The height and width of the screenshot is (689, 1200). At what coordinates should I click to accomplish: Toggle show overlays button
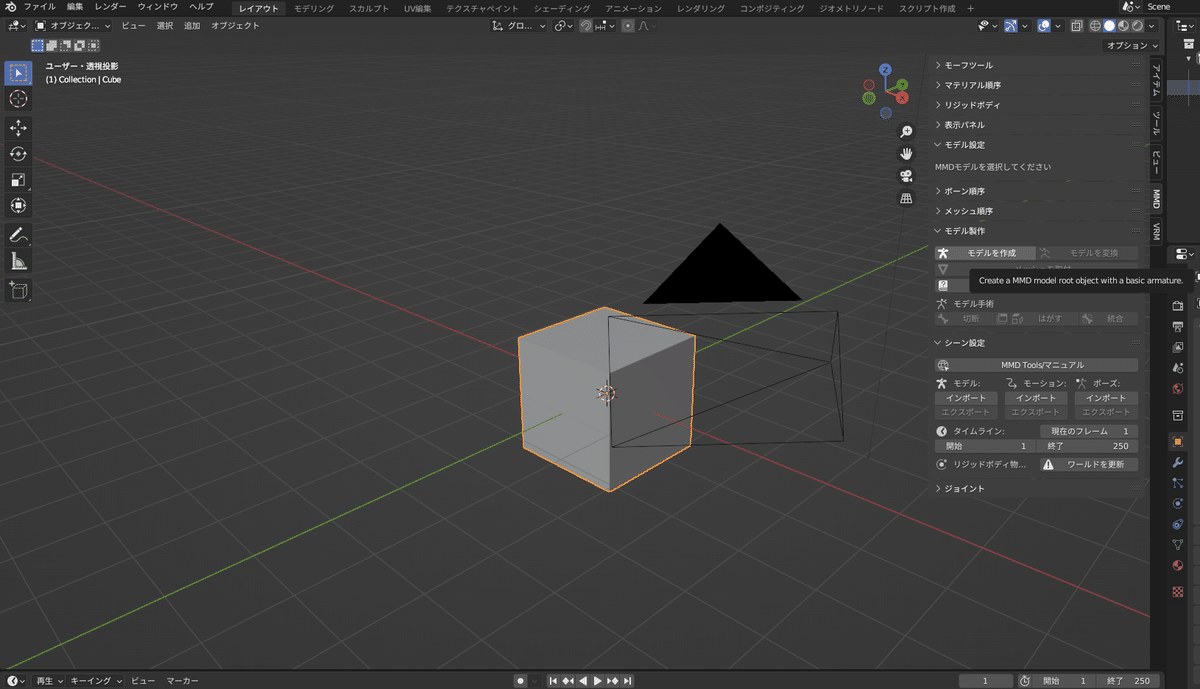pos(1043,26)
